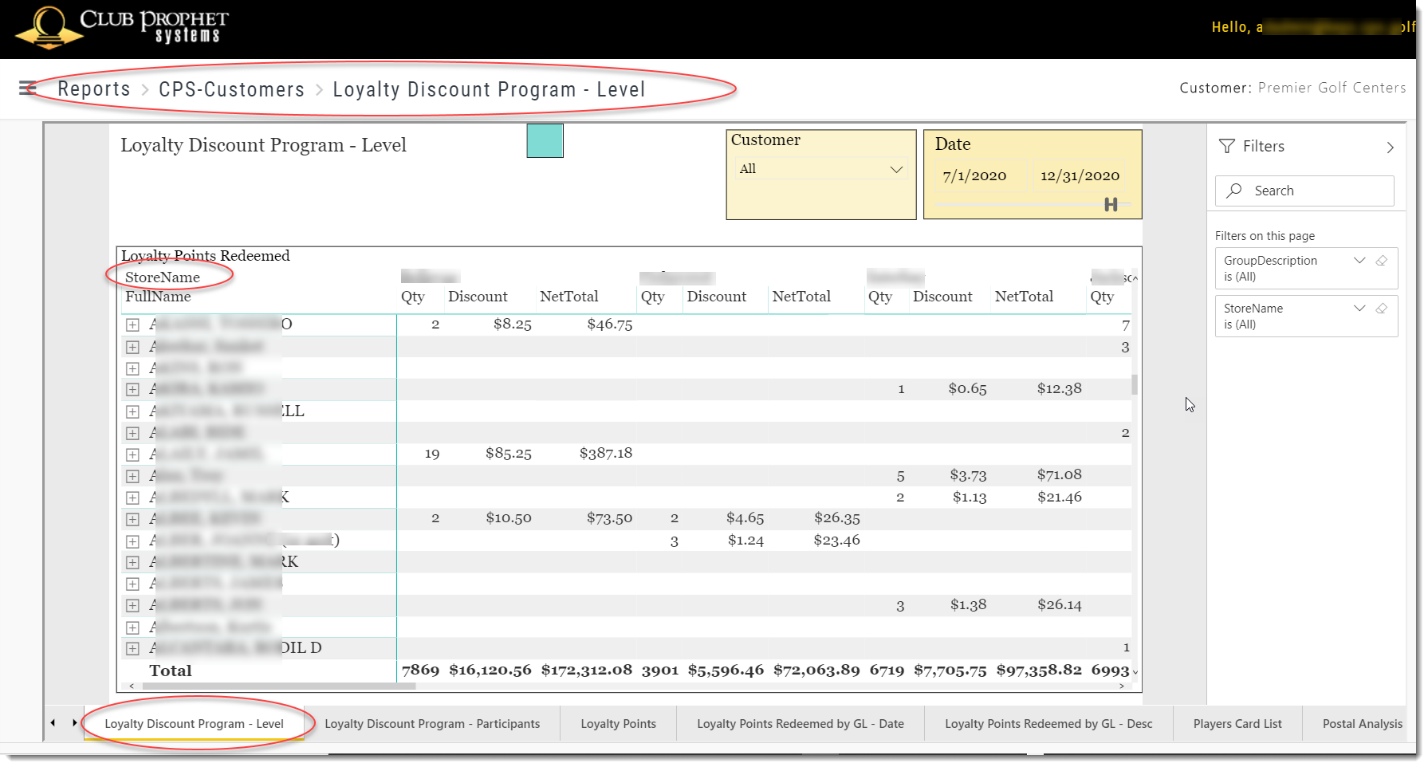Click the table's horizontal scroll left arrow
This screenshot has height=767, width=1428.
132,687
